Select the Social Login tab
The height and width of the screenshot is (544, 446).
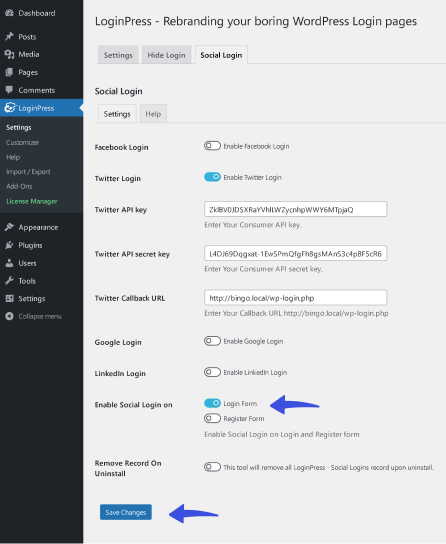[x=221, y=55]
